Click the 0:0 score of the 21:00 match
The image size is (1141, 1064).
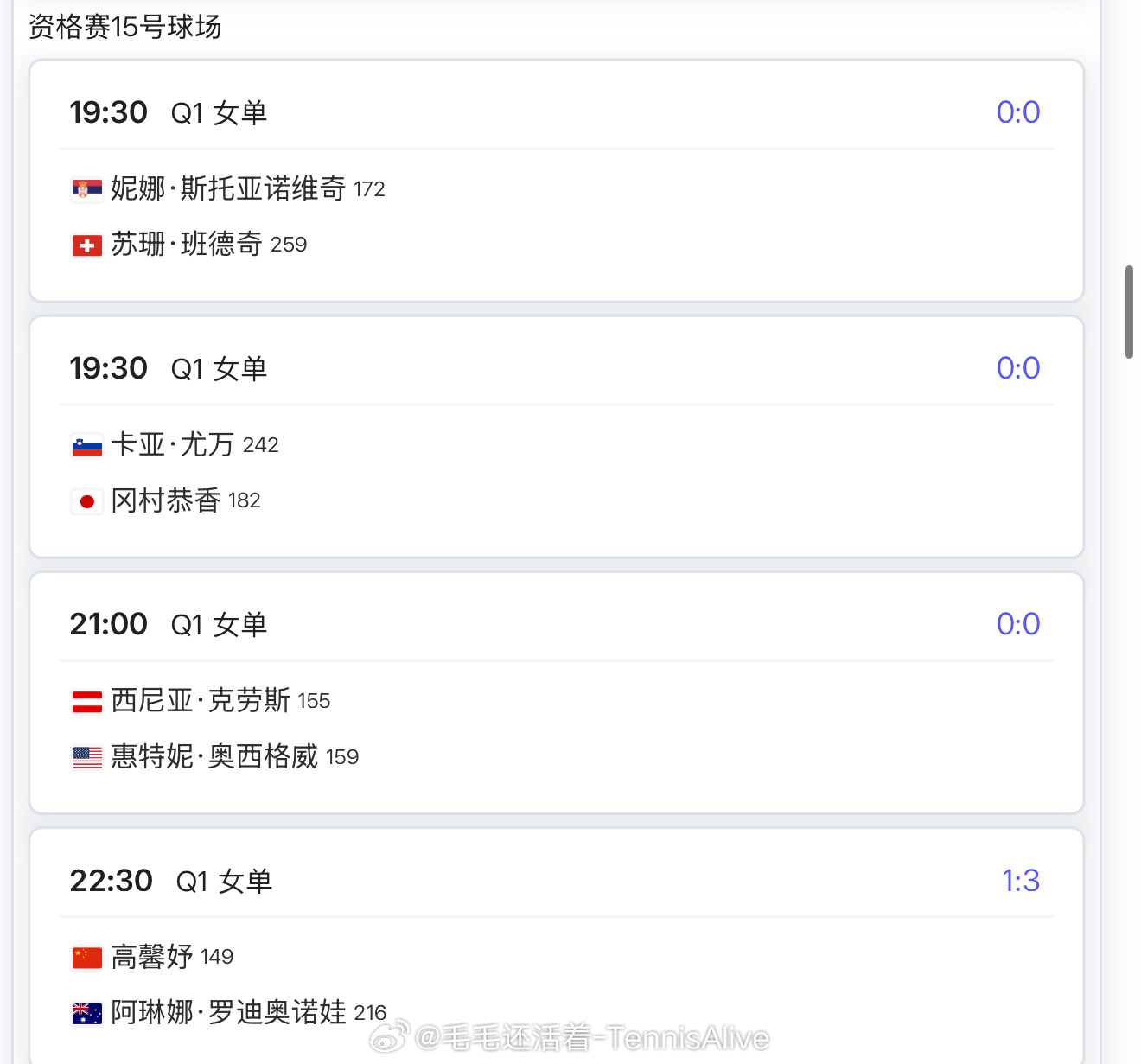click(1018, 624)
